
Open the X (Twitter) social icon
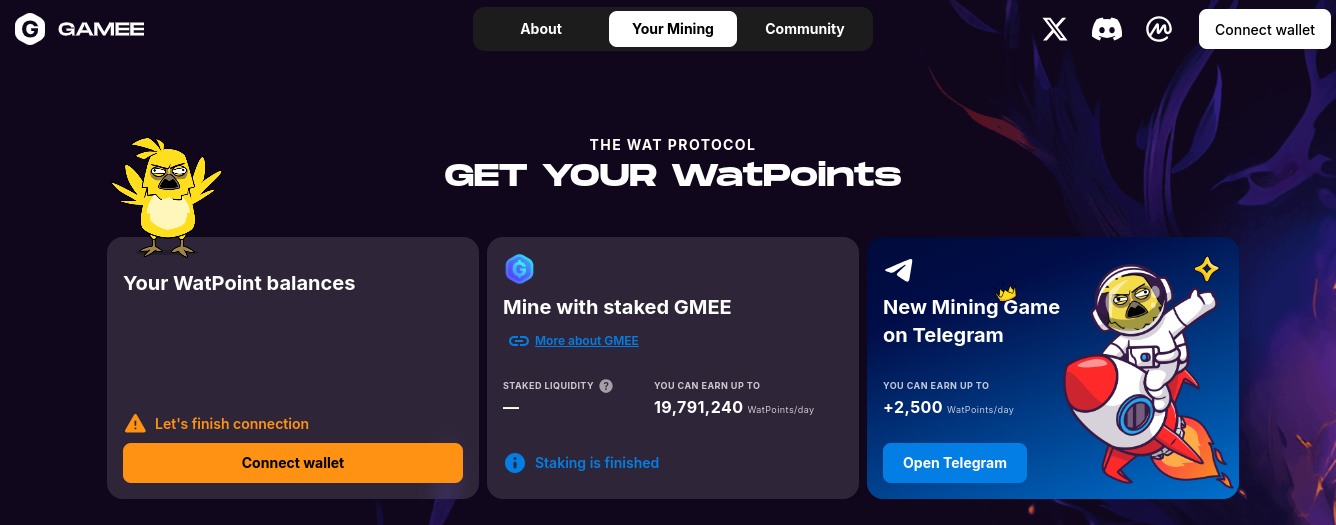(1055, 29)
